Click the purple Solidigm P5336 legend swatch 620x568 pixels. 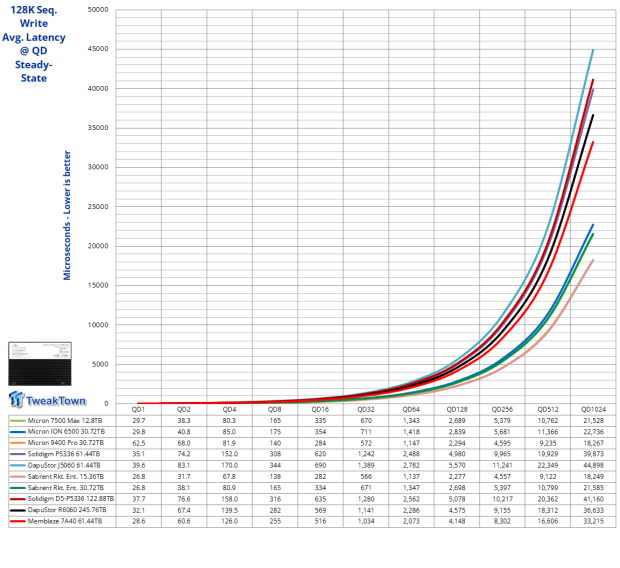click(x=17, y=454)
